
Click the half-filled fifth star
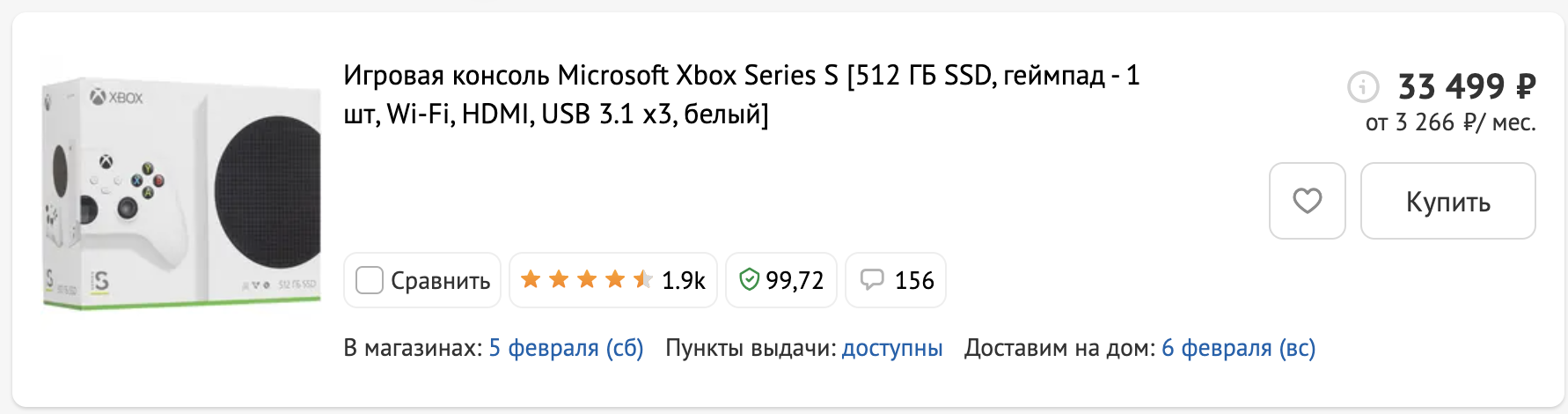coord(642,280)
